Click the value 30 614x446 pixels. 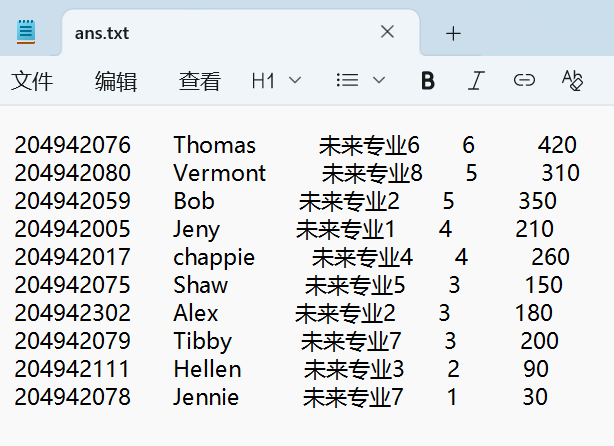click(535, 397)
